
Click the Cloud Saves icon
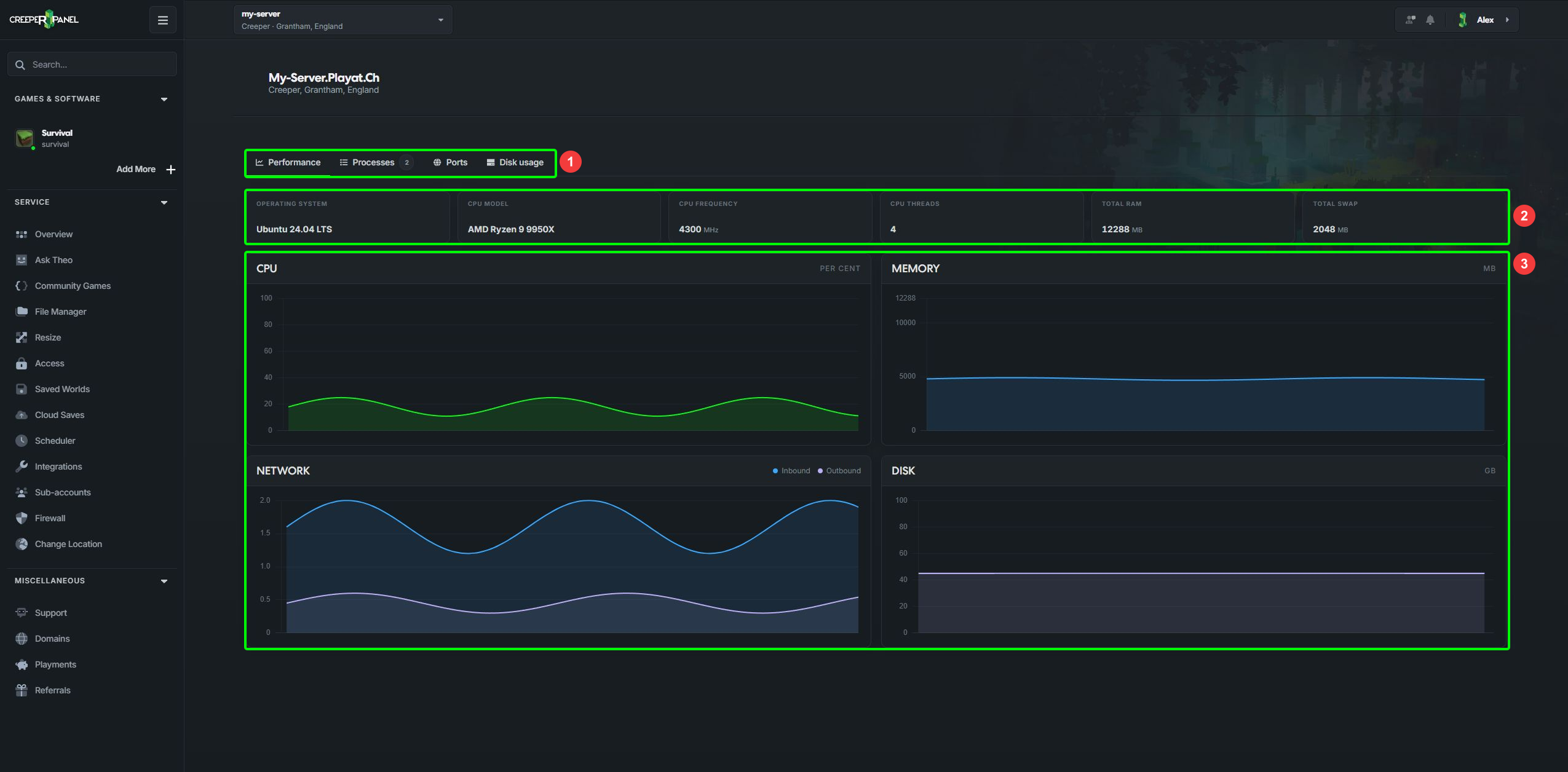(22, 415)
